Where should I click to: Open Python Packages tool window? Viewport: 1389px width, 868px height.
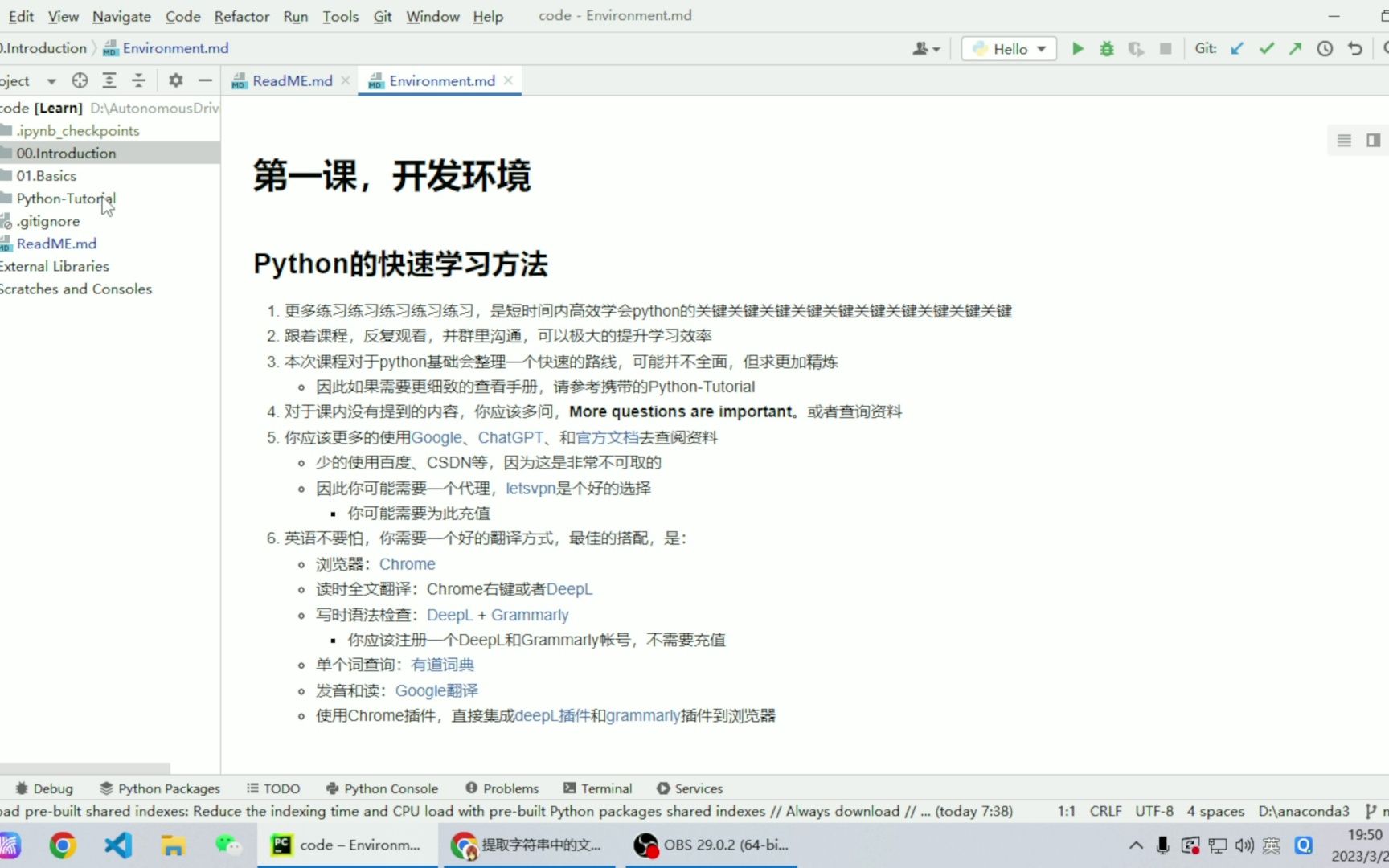[159, 788]
